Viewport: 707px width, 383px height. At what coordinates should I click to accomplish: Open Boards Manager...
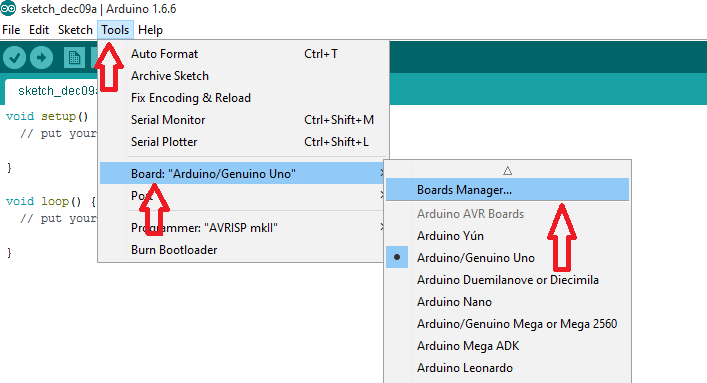pos(507,190)
